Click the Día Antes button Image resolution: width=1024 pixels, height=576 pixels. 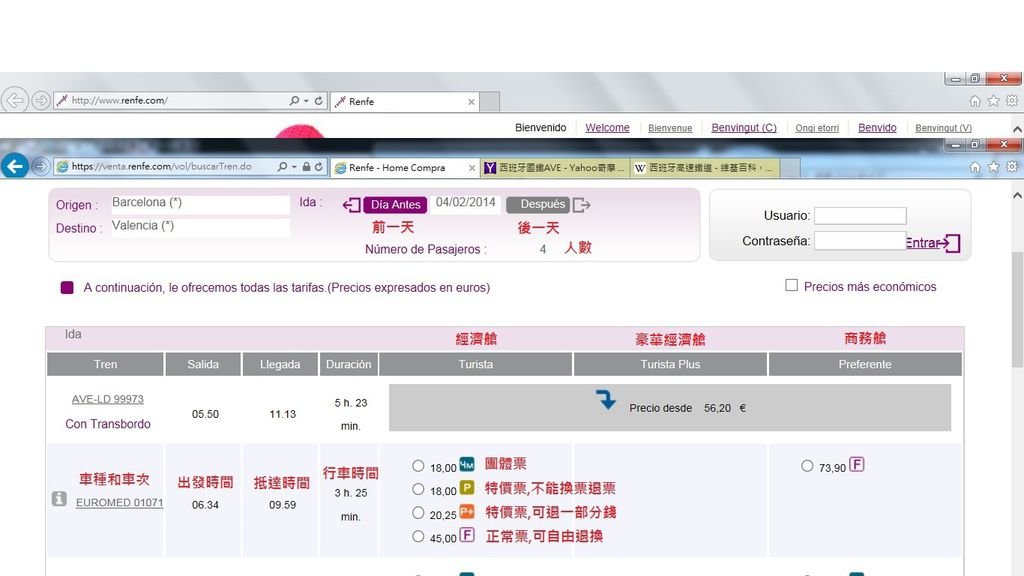395,205
